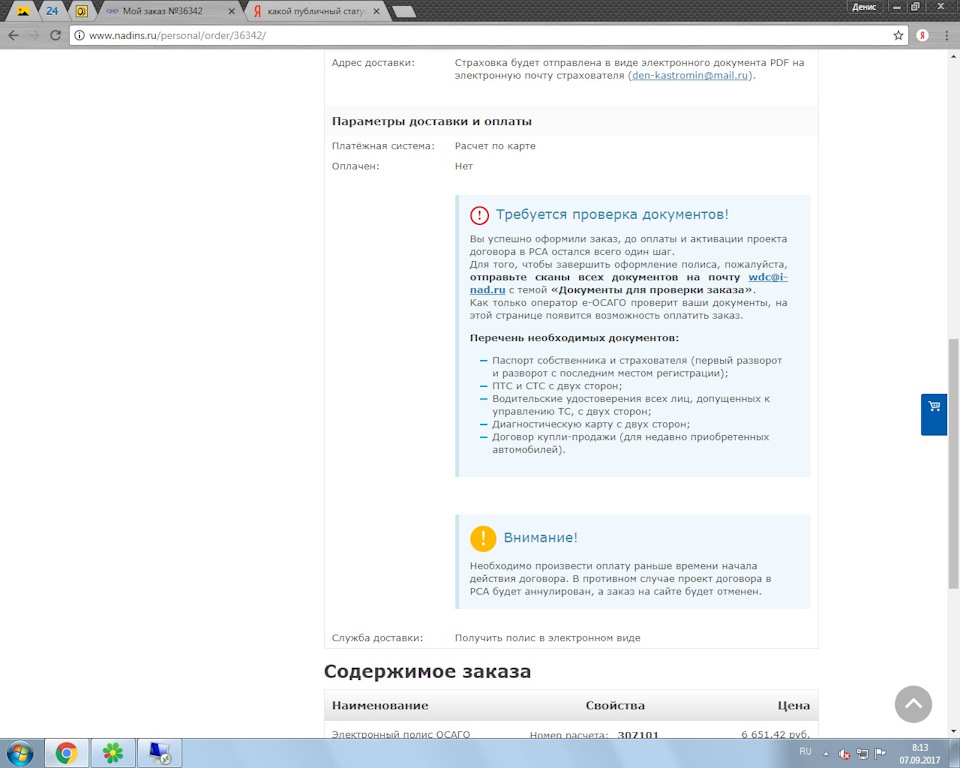The image size is (960, 768).
Task: Click the 'Требуется проверка документов!' heading
Action: pyautogui.click(x=612, y=214)
